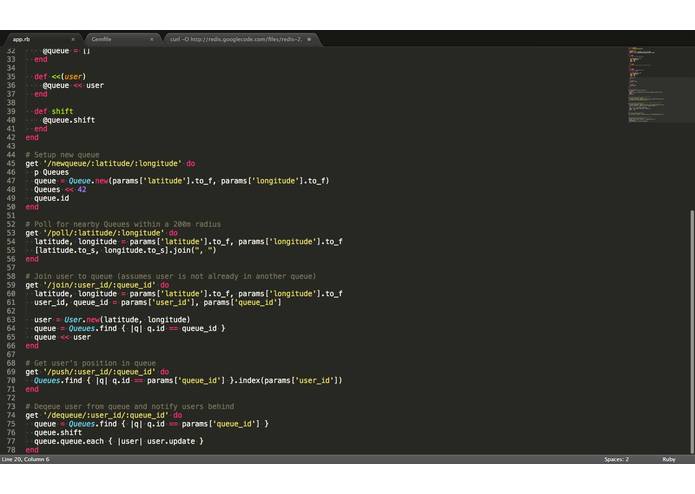Place cursor on '# Setup new queue' comment
Screen dimensions: 695x494
(62, 155)
